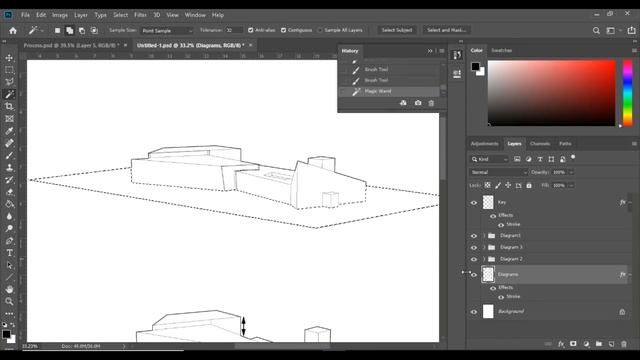
Task: Choose New selection mode icon
Action: point(58,31)
